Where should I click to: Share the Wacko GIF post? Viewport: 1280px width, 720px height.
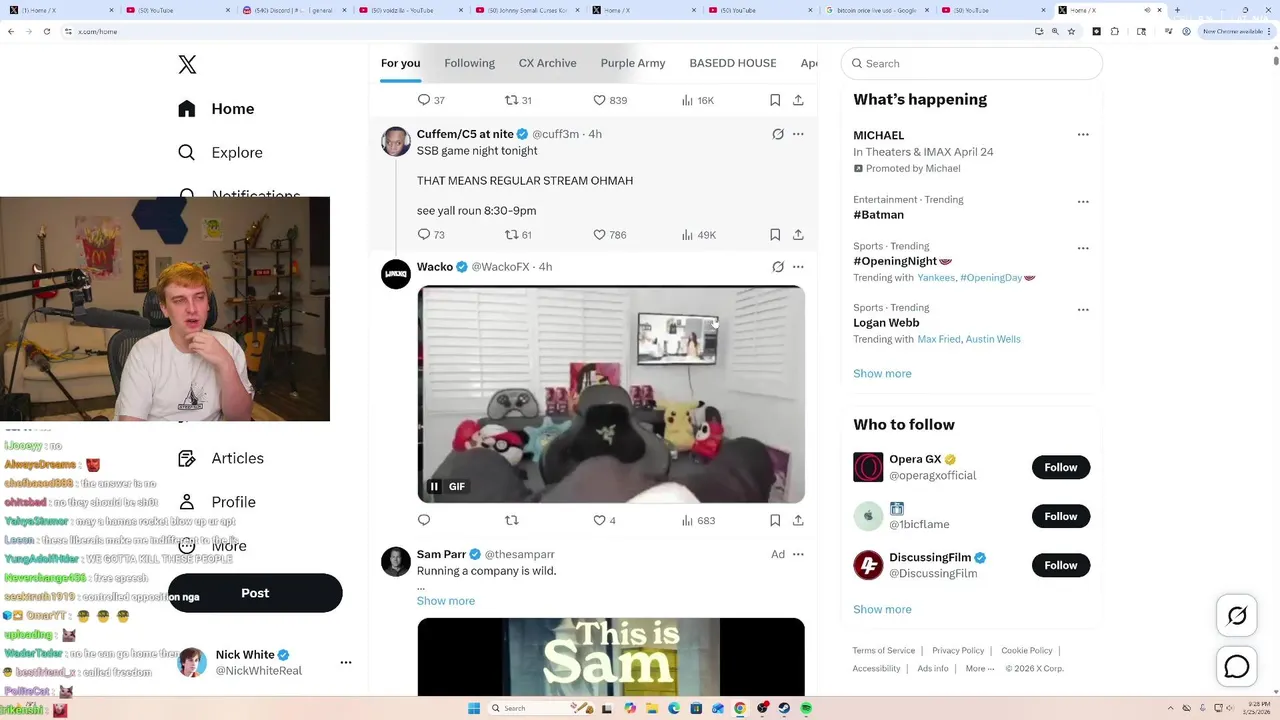(798, 520)
